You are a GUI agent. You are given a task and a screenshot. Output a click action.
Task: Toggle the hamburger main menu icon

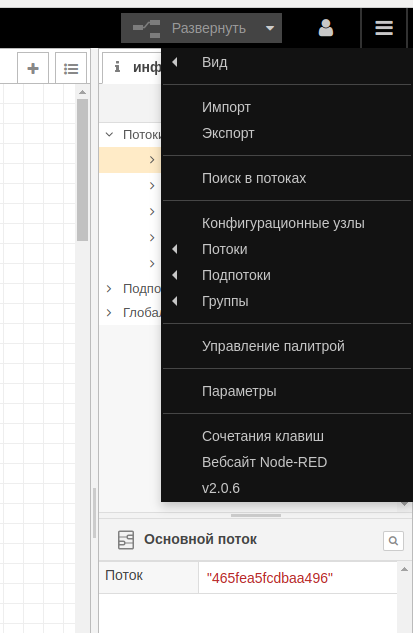click(384, 28)
